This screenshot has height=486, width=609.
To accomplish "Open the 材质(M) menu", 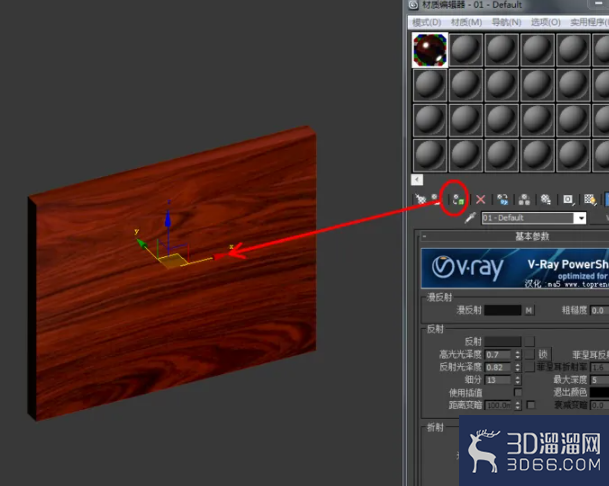I will click(x=466, y=23).
